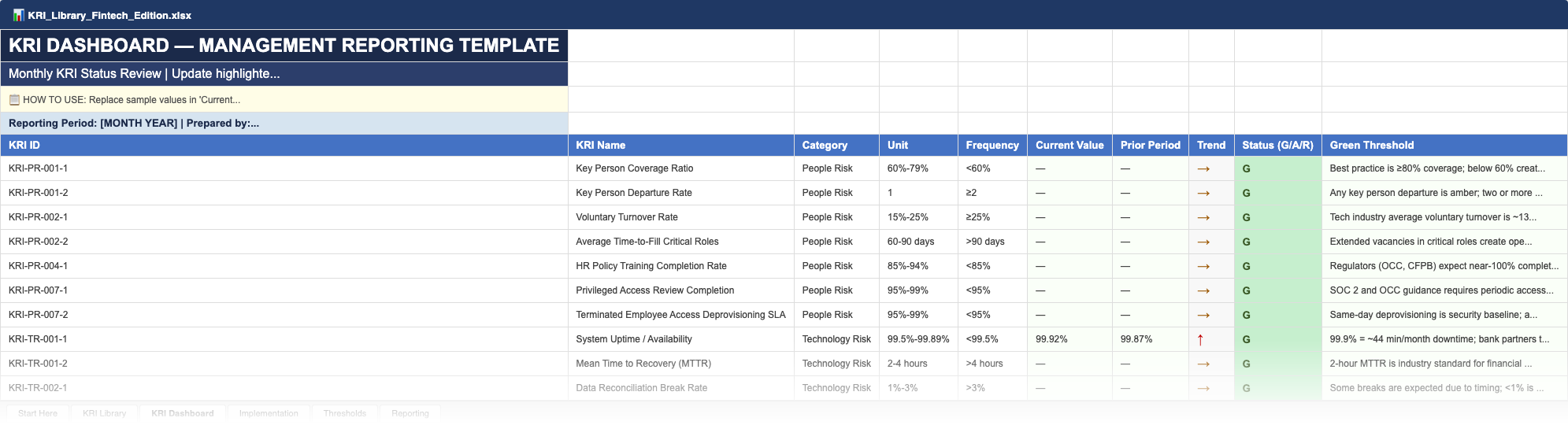Select the Trend column header
This screenshot has height=425, width=1568.
click(x=1211, y=145)
